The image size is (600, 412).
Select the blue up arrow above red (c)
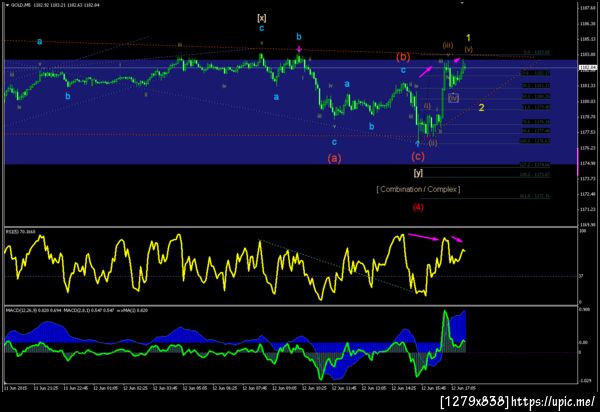tap(418, 144)
